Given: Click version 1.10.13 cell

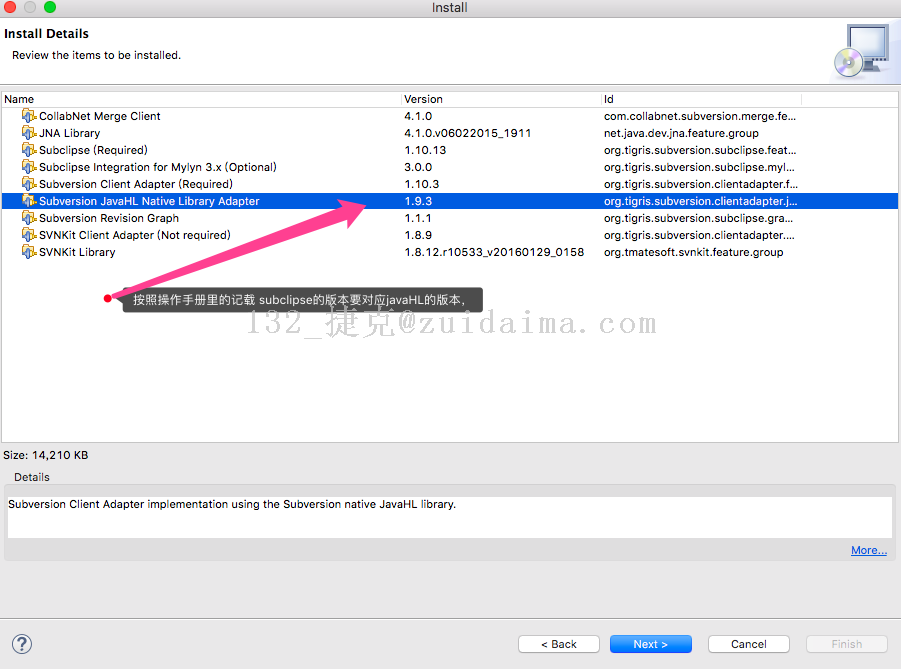Looking at the screenshot, I should 425,150.
